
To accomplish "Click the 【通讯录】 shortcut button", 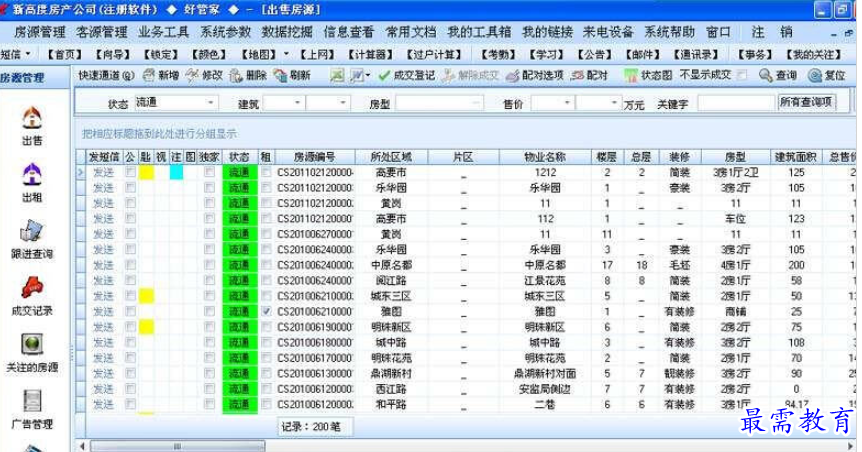I will point(696,54).
